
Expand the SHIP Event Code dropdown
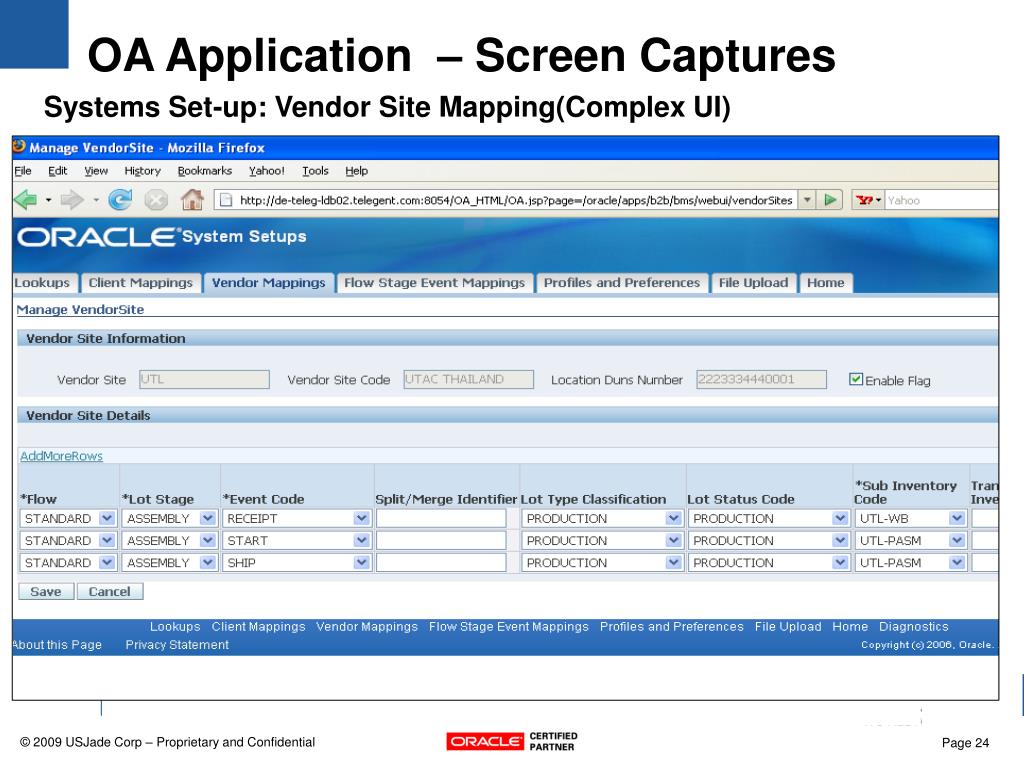point(361,563)
